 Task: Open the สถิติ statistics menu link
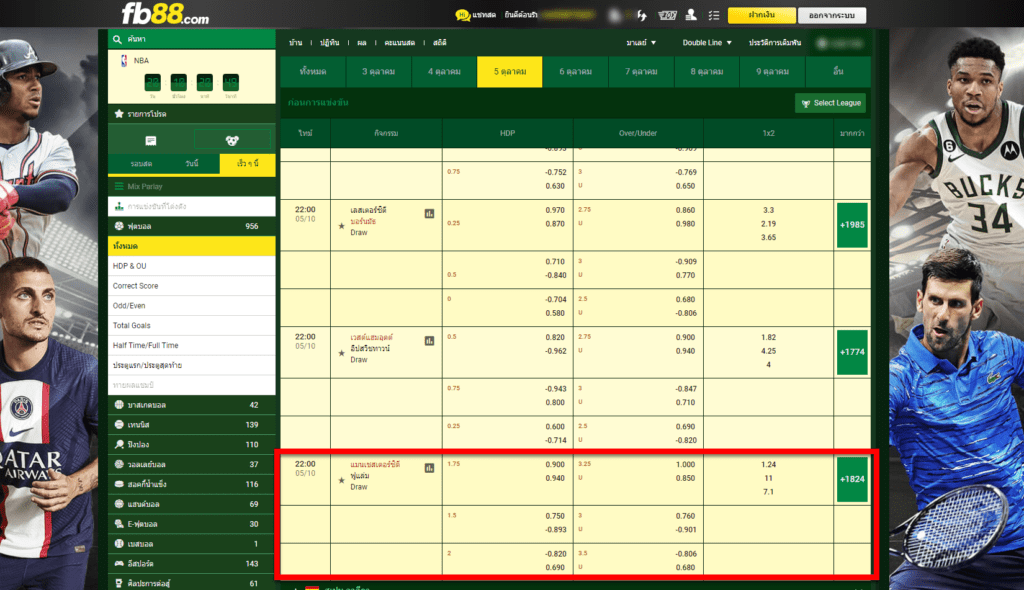(440, 42)
